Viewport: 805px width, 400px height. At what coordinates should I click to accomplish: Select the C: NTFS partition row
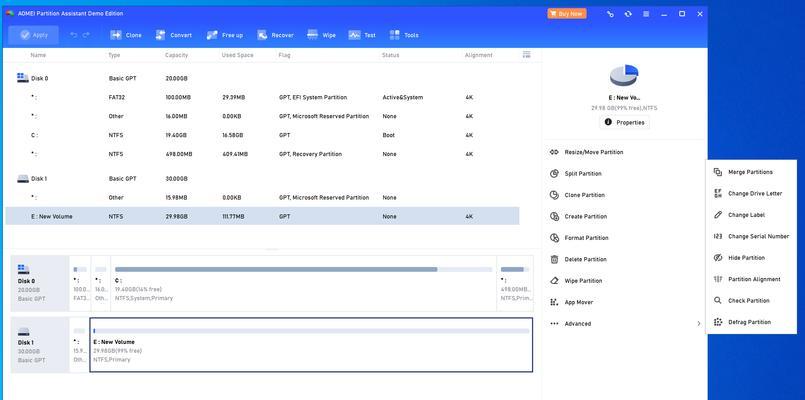pos(262,136)
